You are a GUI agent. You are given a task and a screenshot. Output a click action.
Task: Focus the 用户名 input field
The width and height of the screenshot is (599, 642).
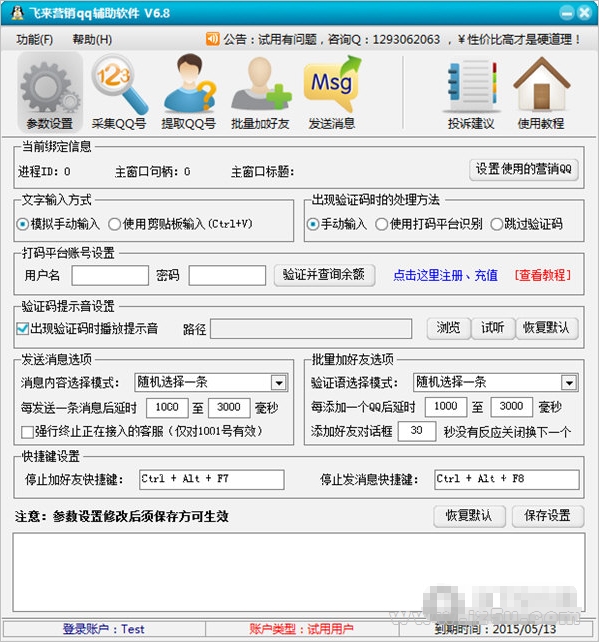[x=110, y=276]
